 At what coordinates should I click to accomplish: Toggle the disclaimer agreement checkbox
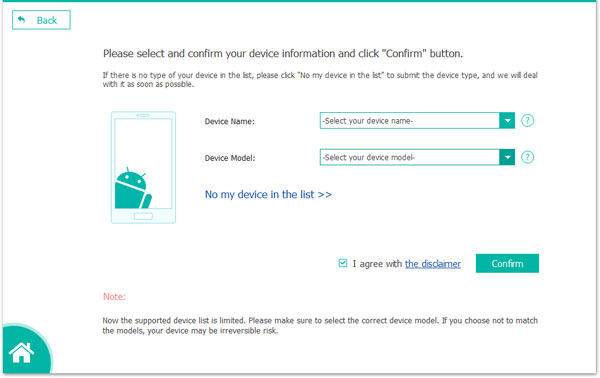tap(343, 263)
